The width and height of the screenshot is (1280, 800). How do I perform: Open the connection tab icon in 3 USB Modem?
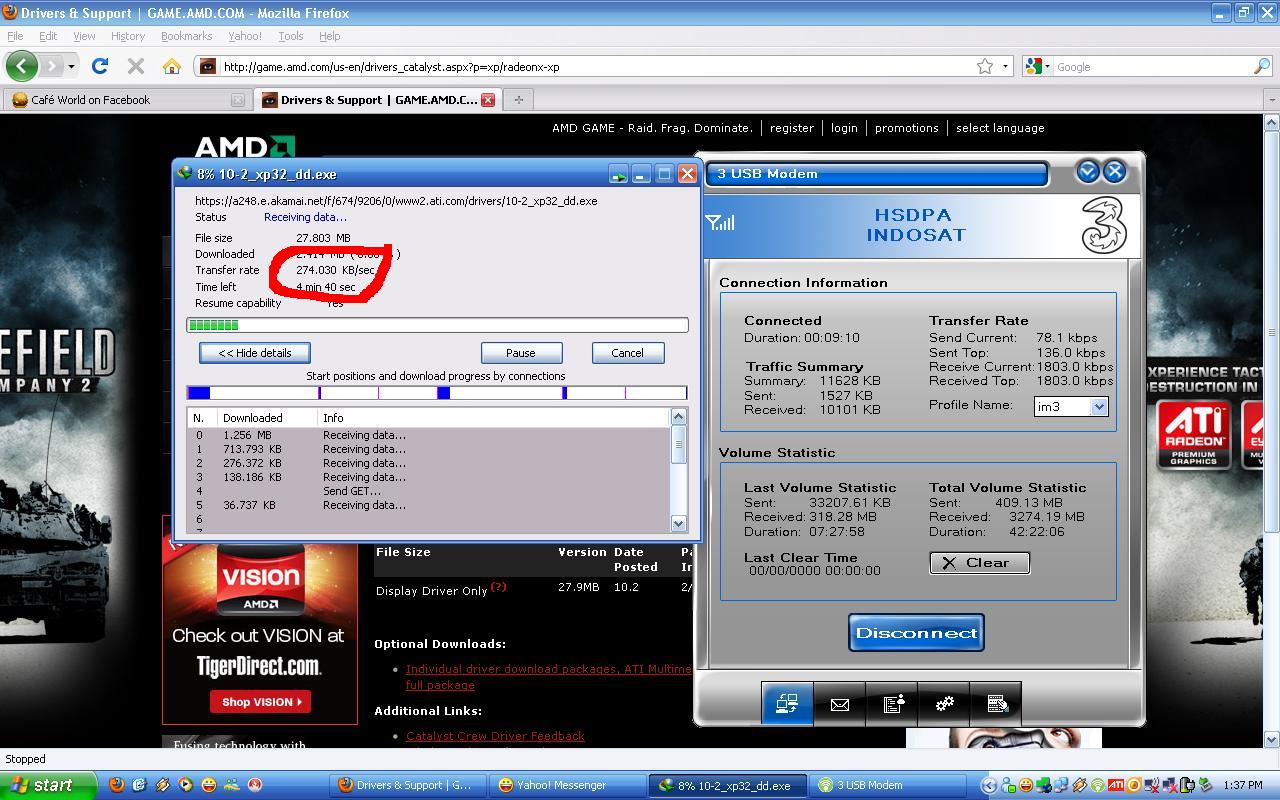787,704
